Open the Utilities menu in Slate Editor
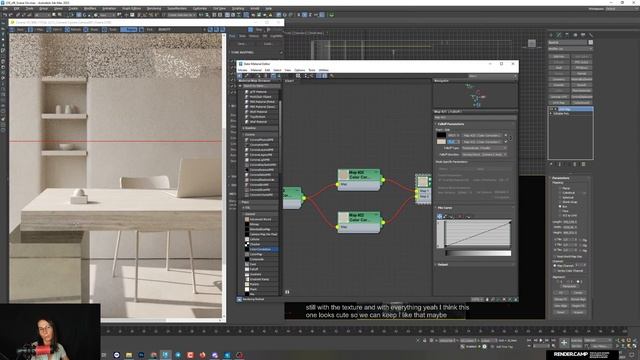 tap(323, 70)
